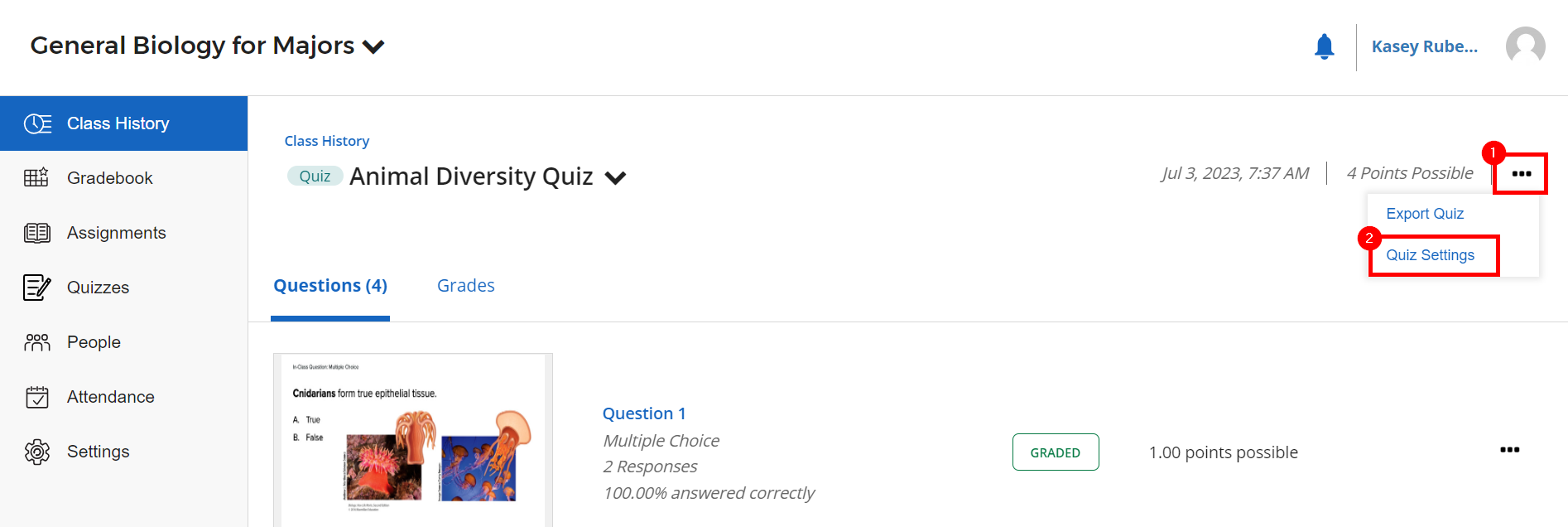
Task: Open Quiz Settings from the menu
Action: pos(1431,254)
